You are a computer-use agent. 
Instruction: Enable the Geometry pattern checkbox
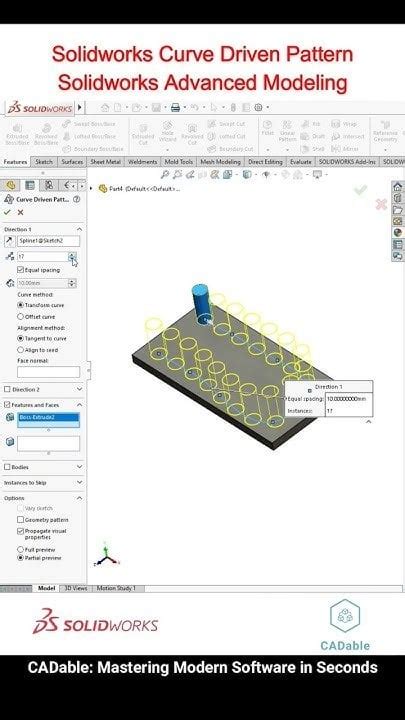(x=20, y=520)
